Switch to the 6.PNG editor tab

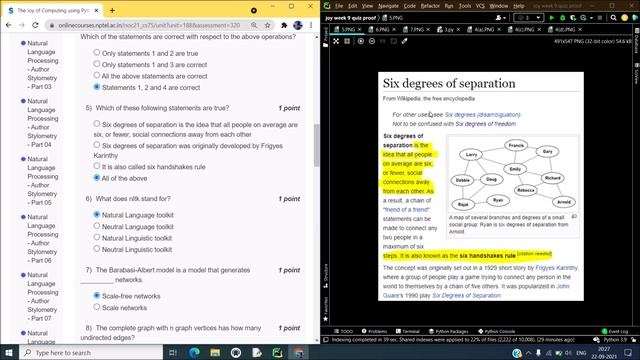click(382, 29)
